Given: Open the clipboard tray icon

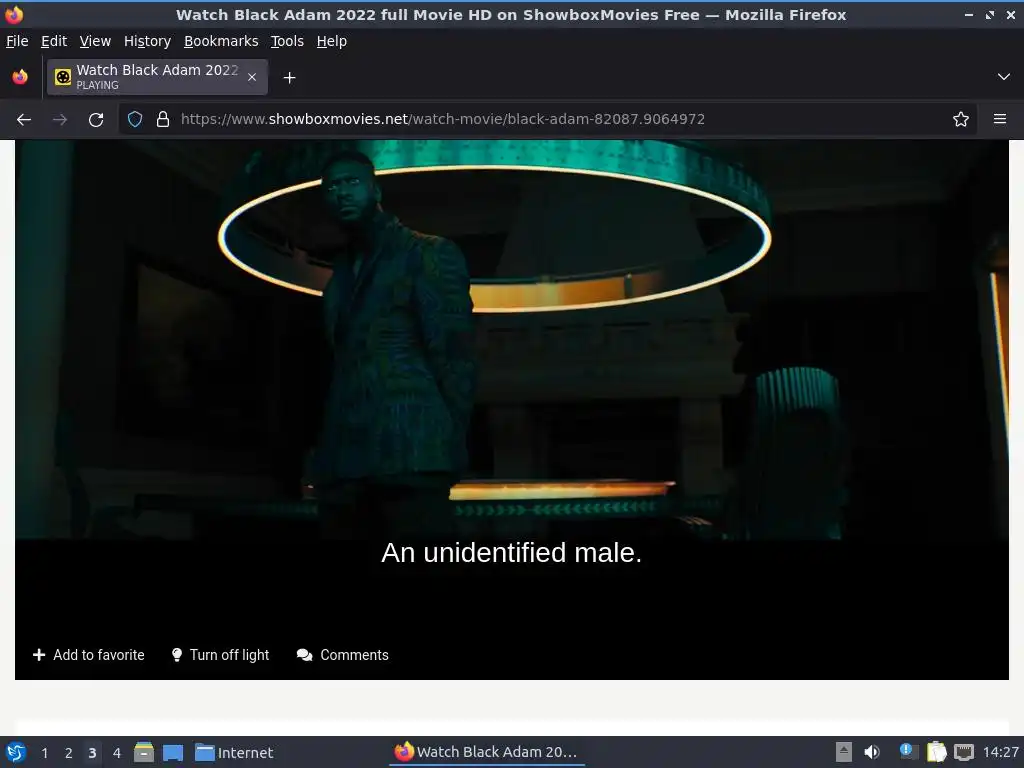Looking at the screenshot, I should click(x=936, y=752).
